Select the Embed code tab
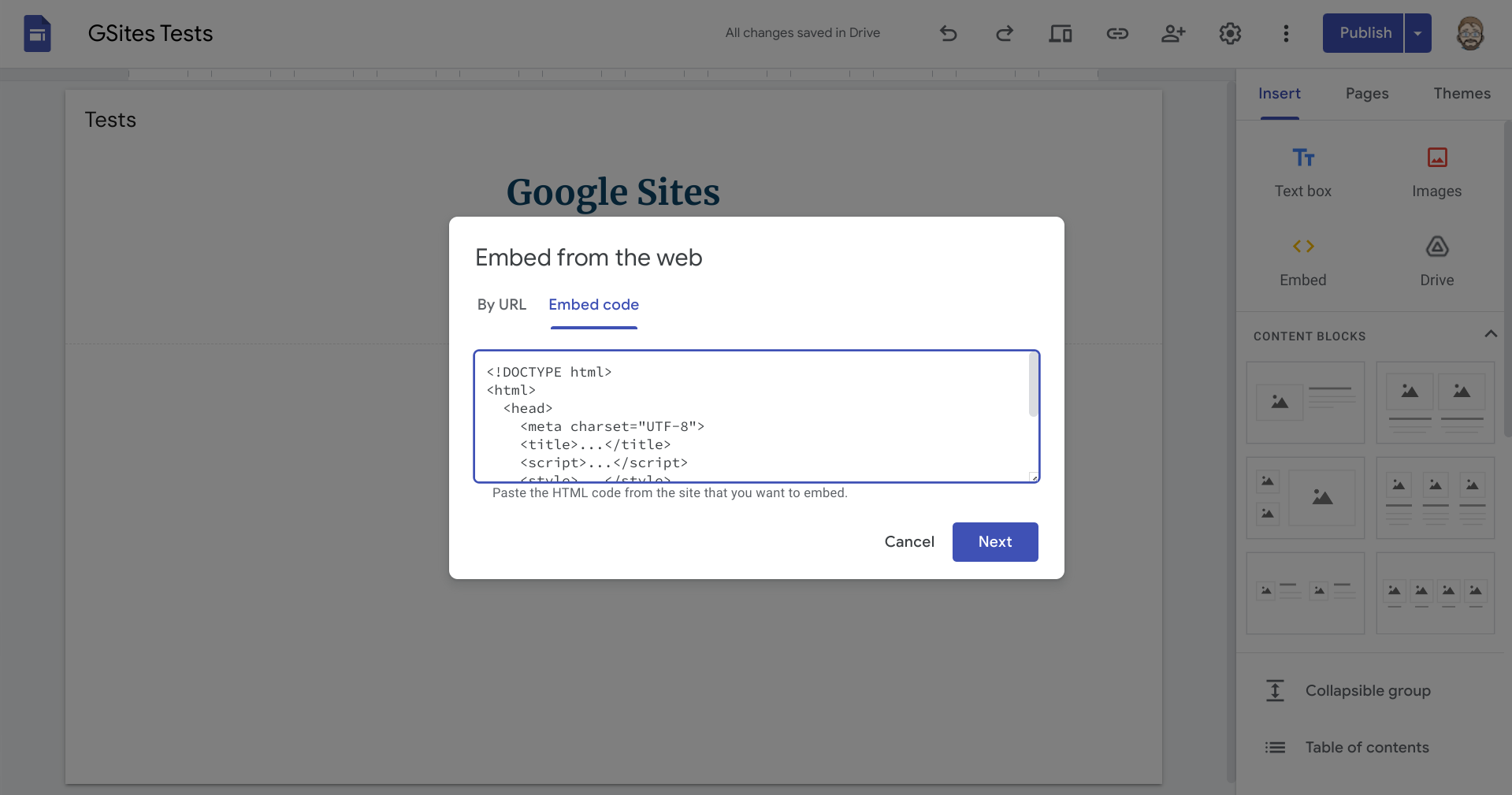The image size is (1512, 795). [x=593, y=305]
